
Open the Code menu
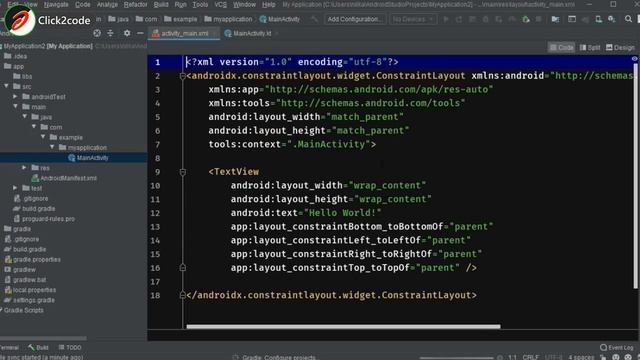[x=82, y=4]
